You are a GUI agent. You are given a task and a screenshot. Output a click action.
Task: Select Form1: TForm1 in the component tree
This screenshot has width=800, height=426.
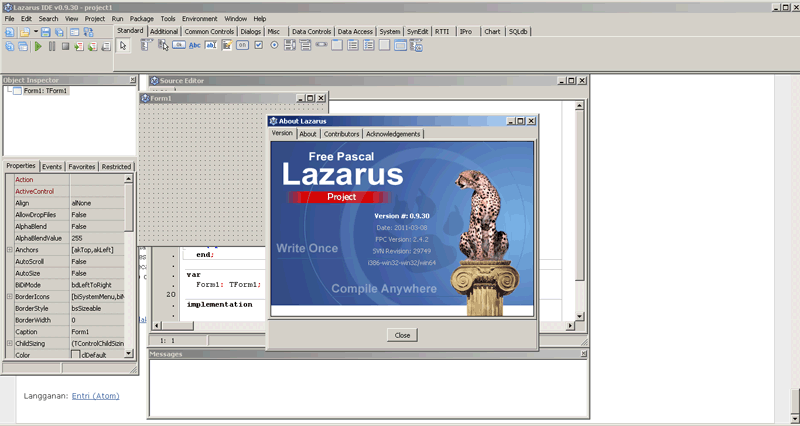tap(45, 91)
